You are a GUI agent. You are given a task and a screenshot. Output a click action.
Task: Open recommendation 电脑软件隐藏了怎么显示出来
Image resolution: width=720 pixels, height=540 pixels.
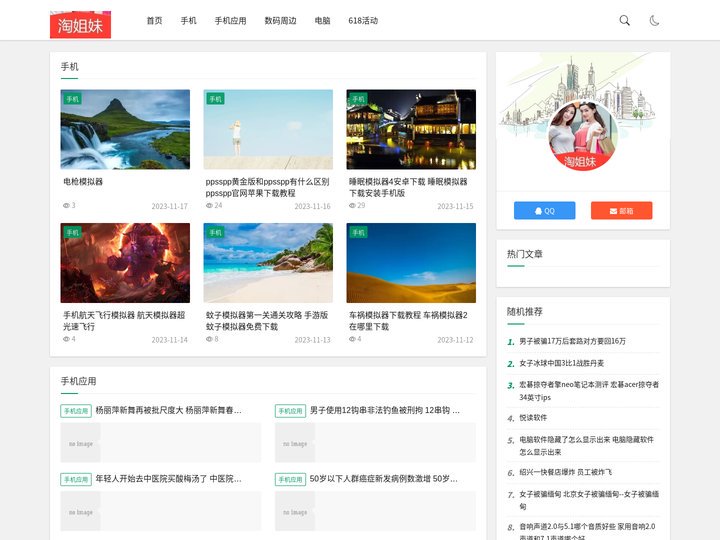pos(586,445)
